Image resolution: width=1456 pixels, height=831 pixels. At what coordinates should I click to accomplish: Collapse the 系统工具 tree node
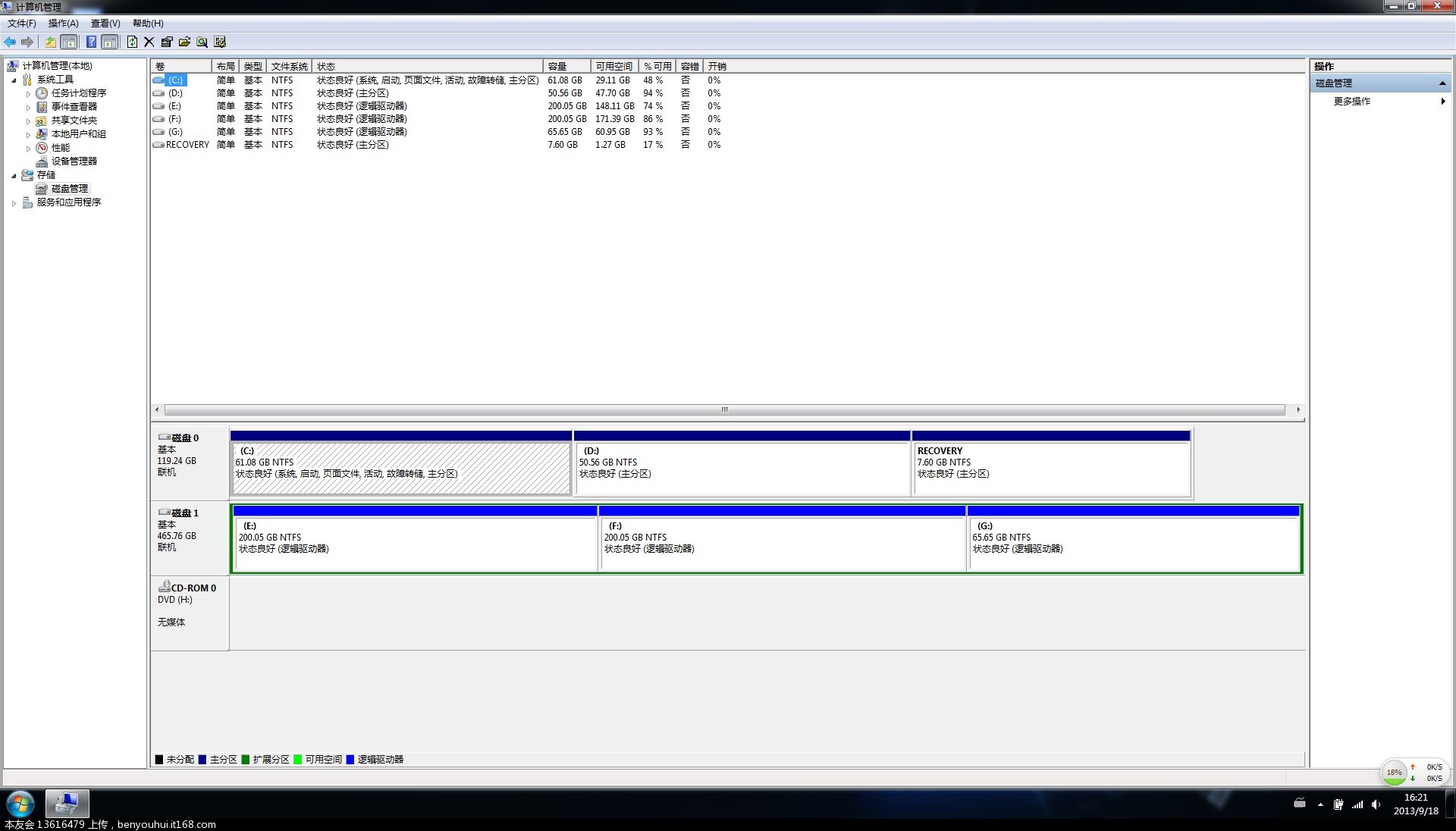click(14, 80)
